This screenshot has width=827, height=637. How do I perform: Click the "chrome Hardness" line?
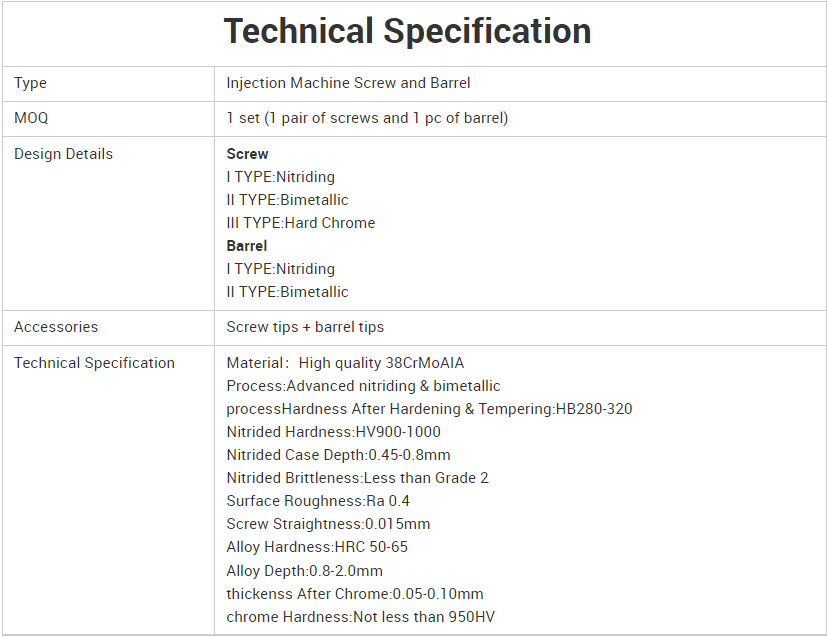[x=360, y=617]
